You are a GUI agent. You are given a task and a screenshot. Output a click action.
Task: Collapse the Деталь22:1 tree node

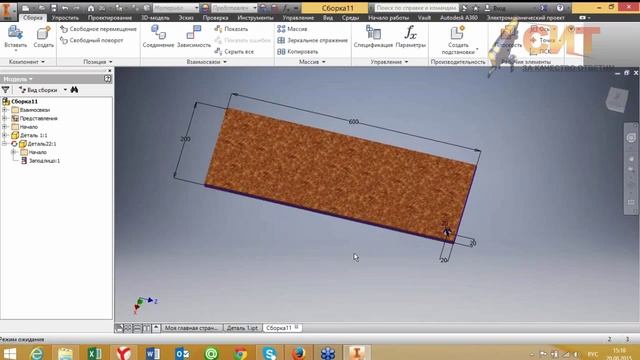click(5, 144)
